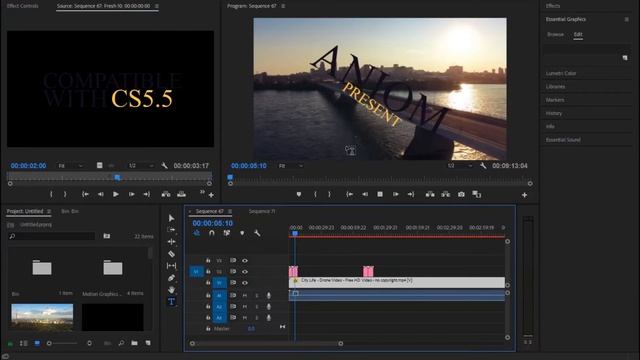Open Source monitor settings wrench
640x360 pixels.
[x=164, y=166]
